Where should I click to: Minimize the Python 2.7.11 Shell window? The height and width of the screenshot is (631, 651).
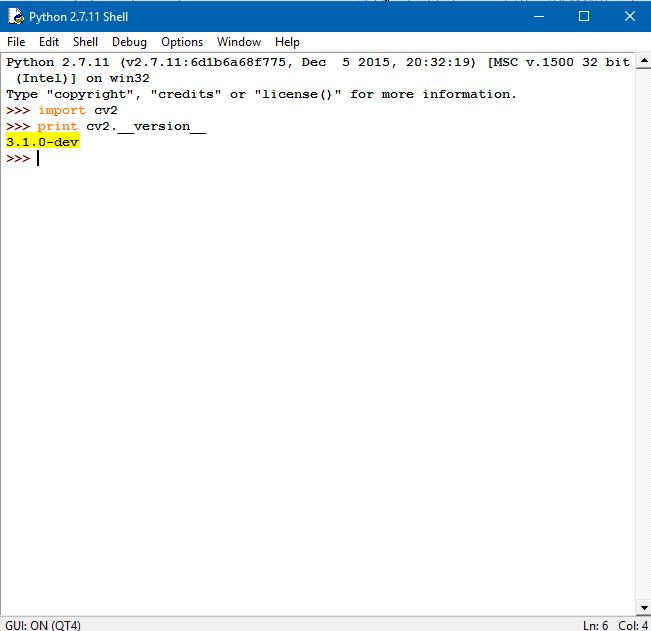538,16
